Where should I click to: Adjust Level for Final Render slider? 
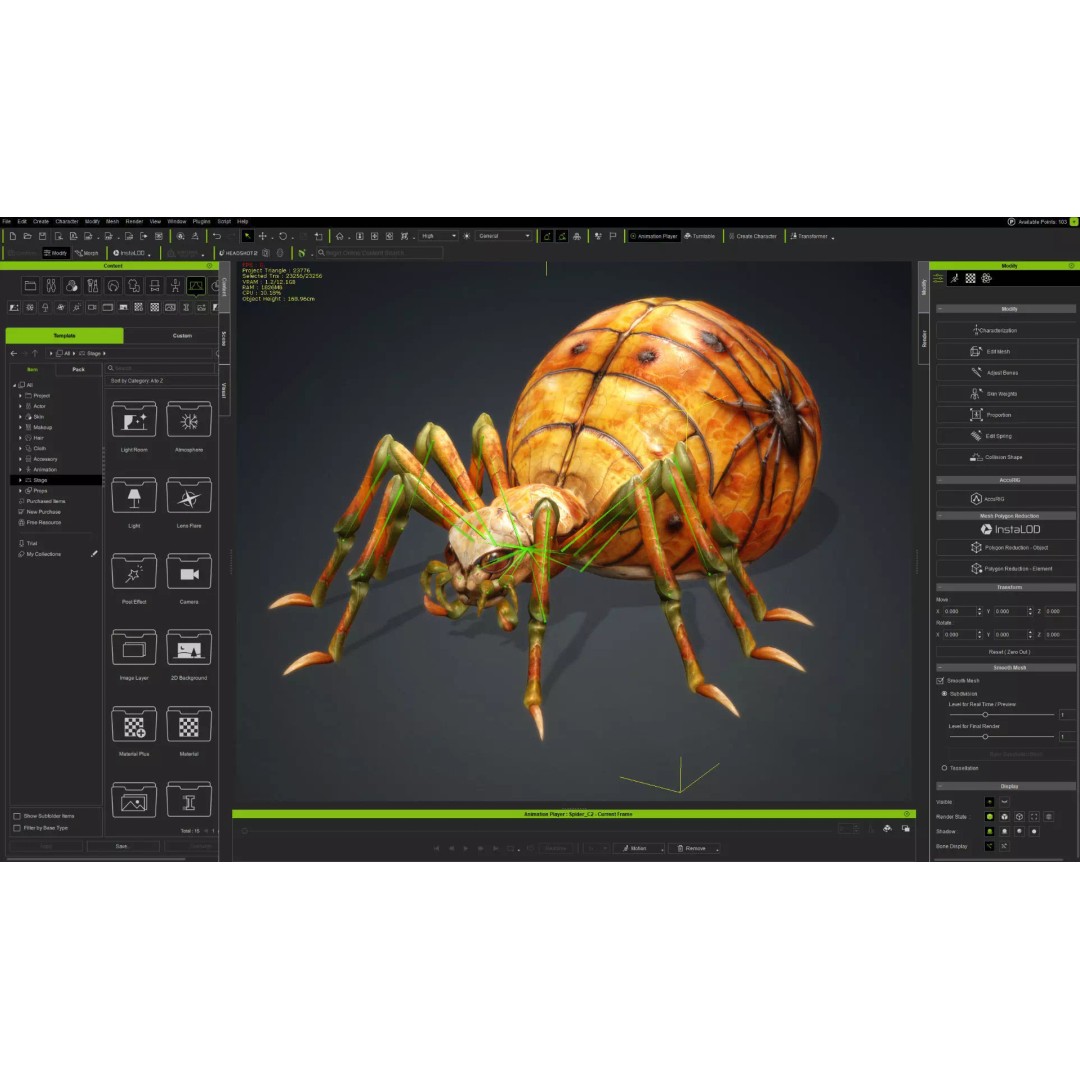coord(985,737)
